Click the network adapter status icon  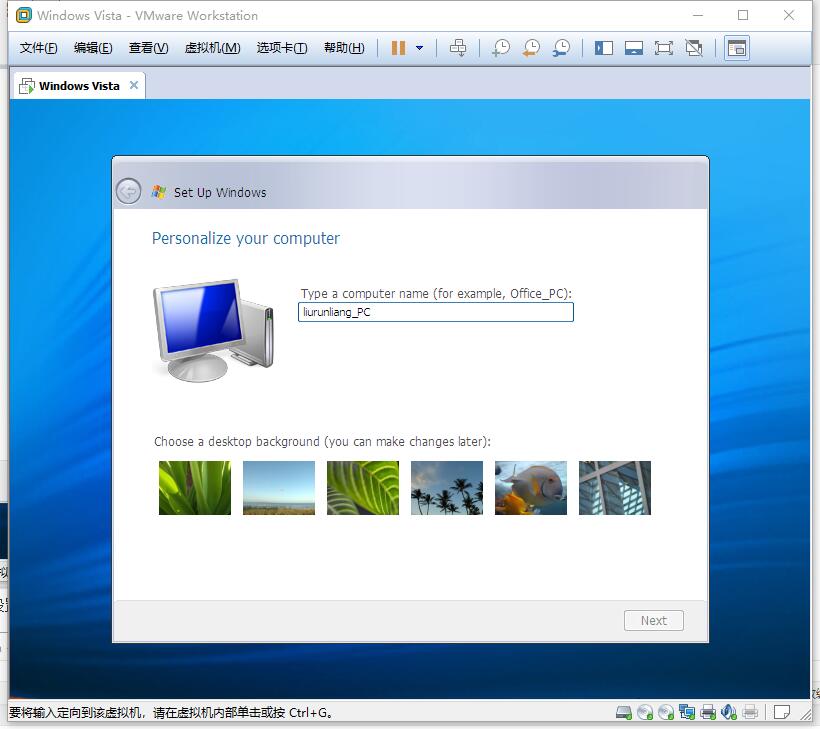687,712
